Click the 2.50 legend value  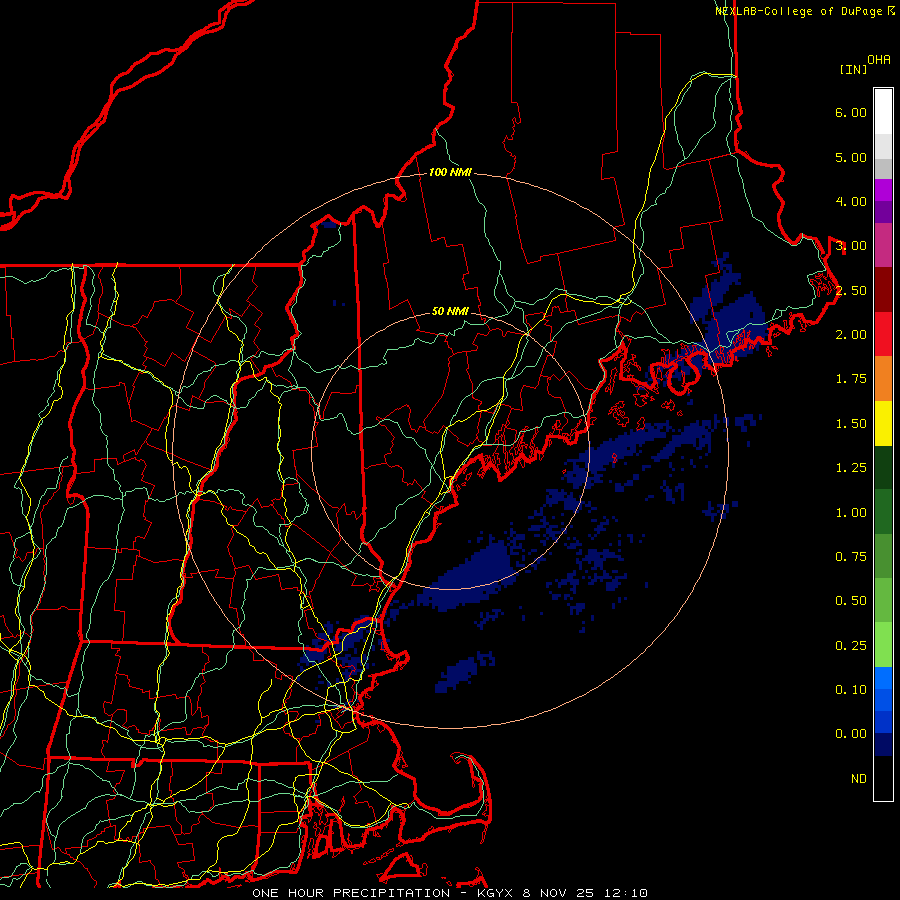point(850,290)
